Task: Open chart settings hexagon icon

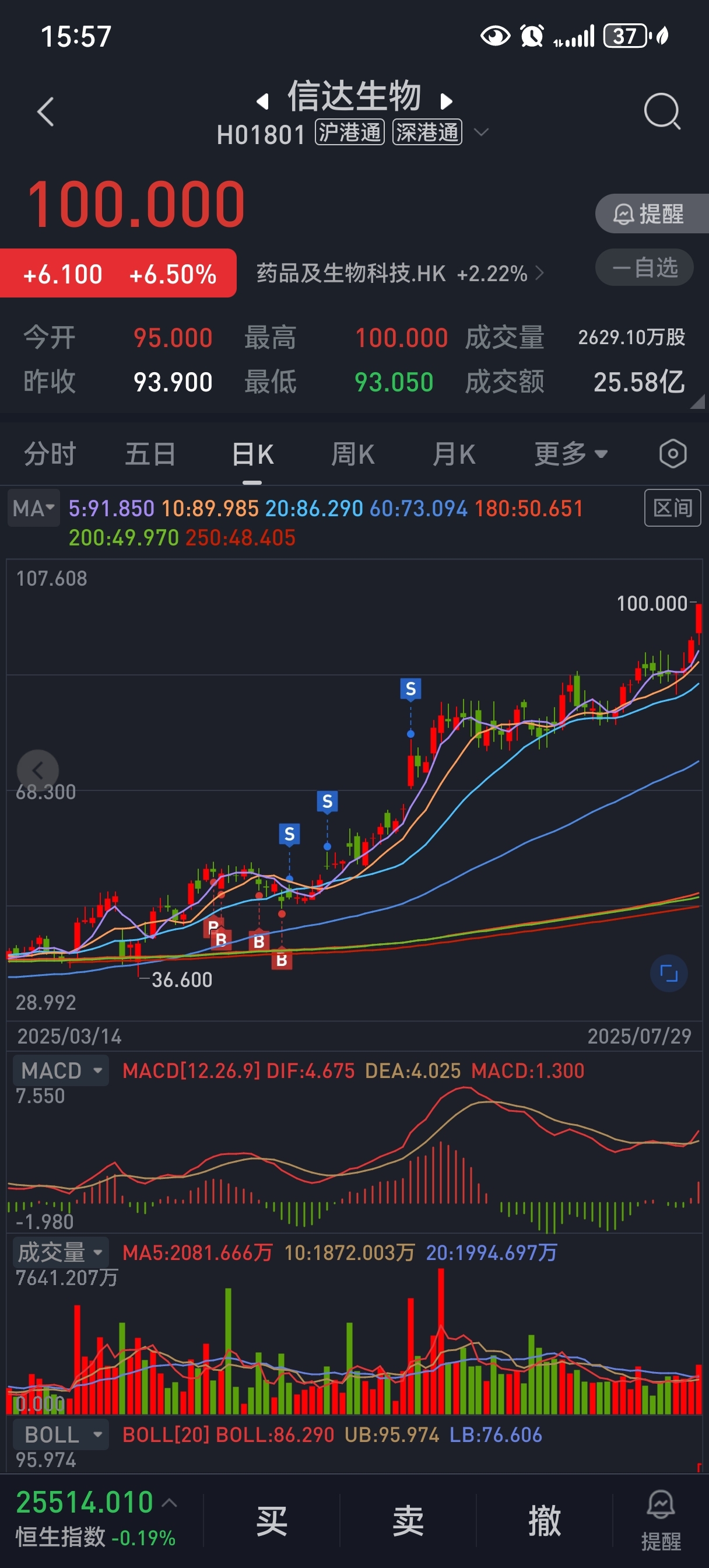Action: tap(672, 454)
